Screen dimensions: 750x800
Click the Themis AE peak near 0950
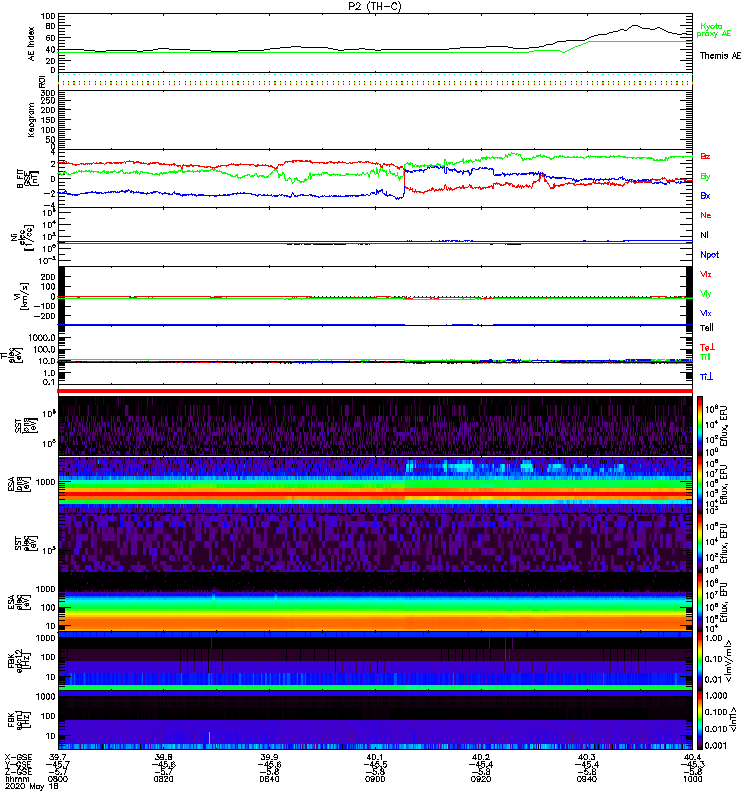point(635,26)
